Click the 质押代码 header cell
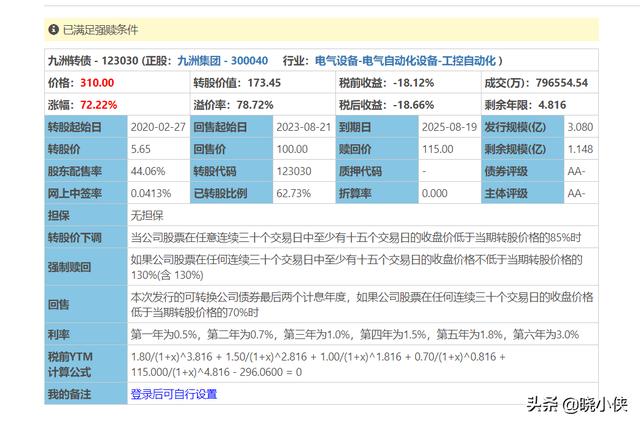 pyautogui.click(x=377, y=171)
